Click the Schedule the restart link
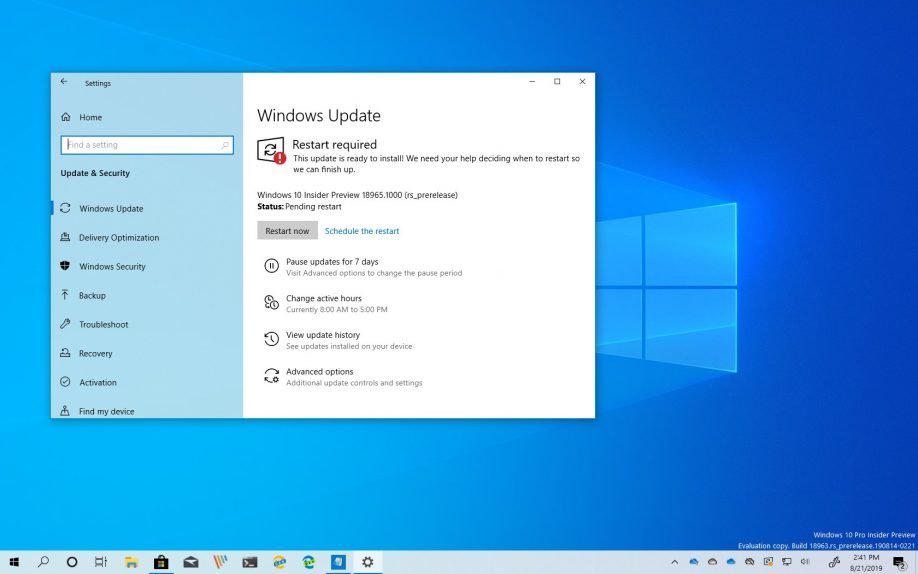Screen dimensions: 918x574 tap(362, 231)
